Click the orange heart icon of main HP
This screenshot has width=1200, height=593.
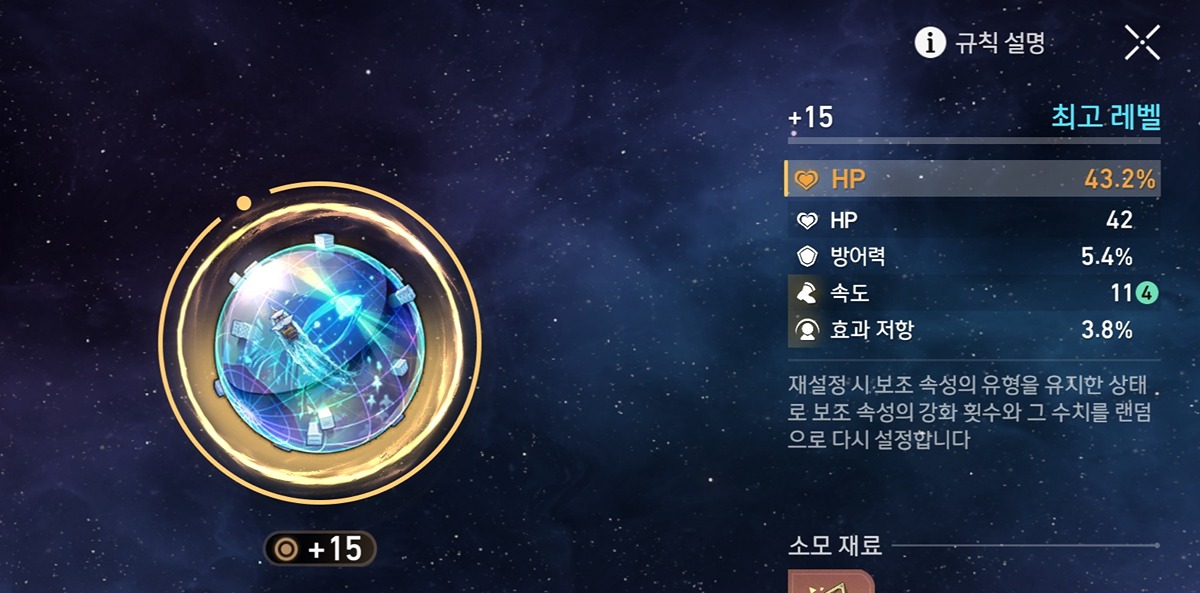pyautogui.click(x=807, y=180)
